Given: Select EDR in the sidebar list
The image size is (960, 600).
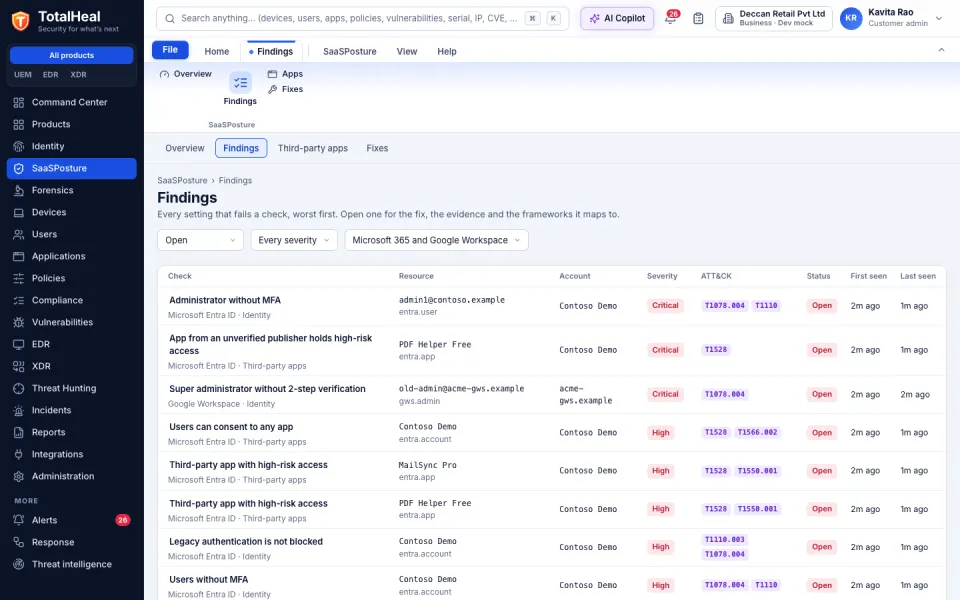Looking at the screenshot, I should coord(72,345).
